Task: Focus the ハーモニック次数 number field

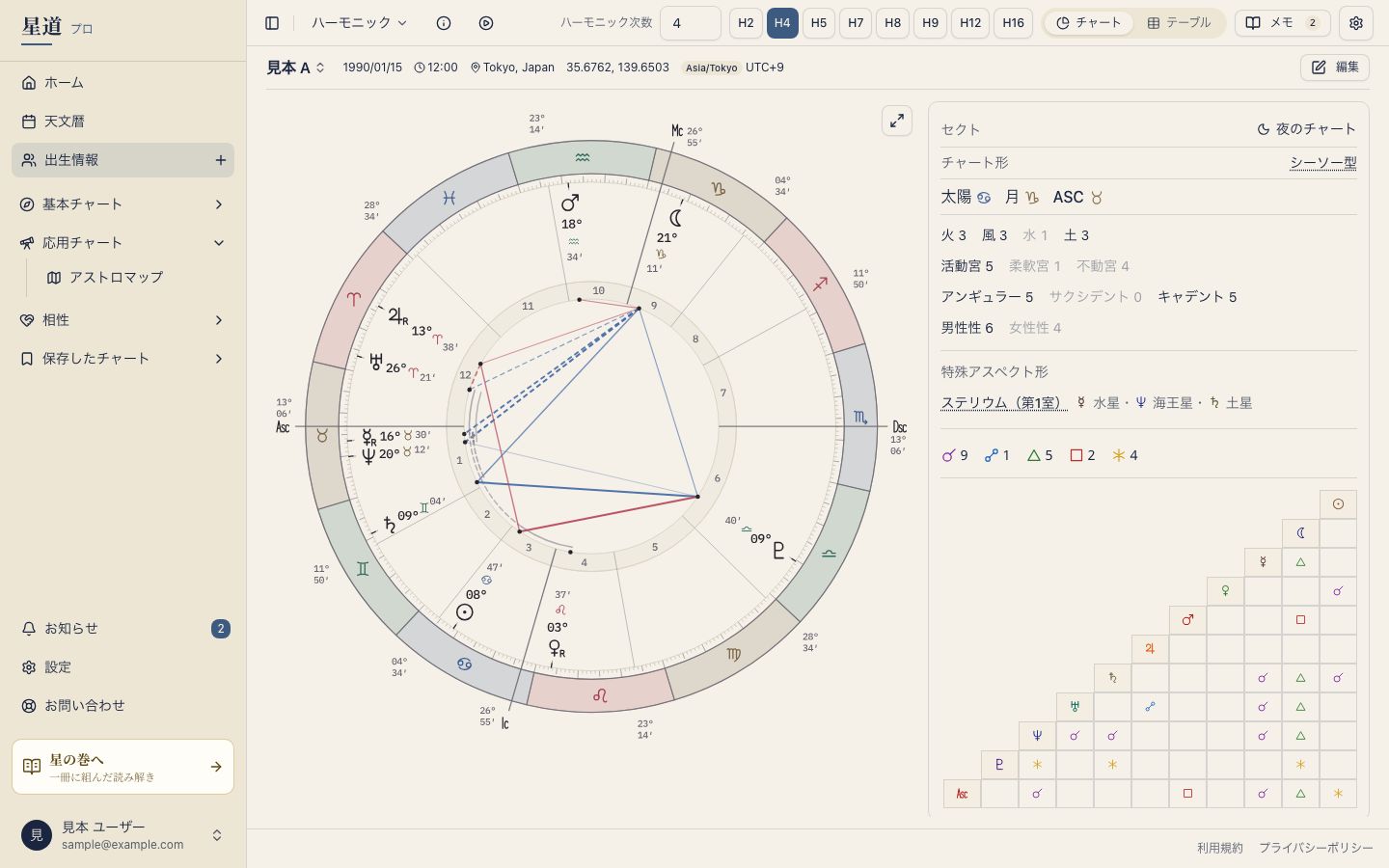Action: click(691, 23)
